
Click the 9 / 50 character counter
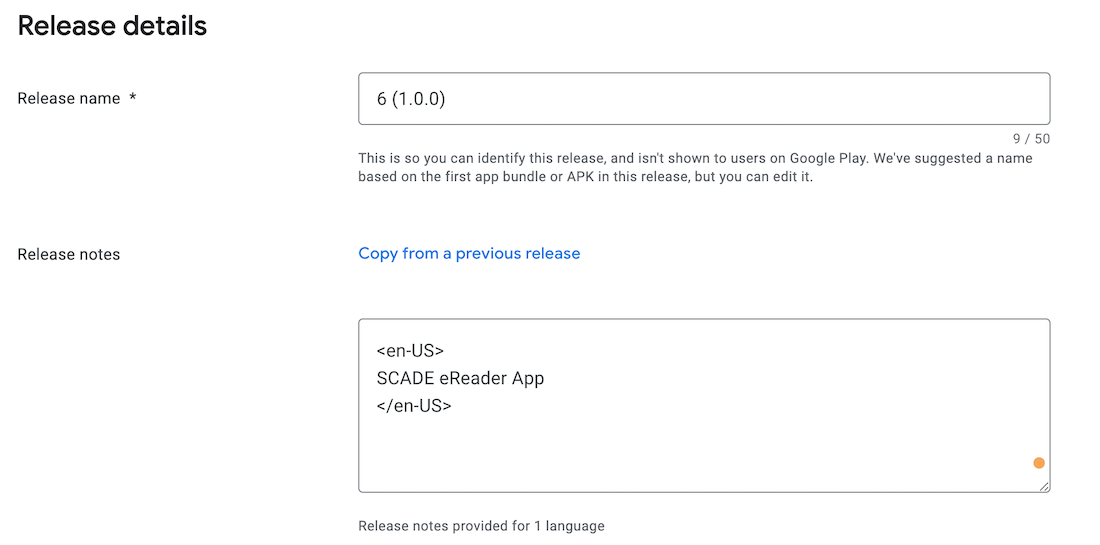click(1030, 139)
